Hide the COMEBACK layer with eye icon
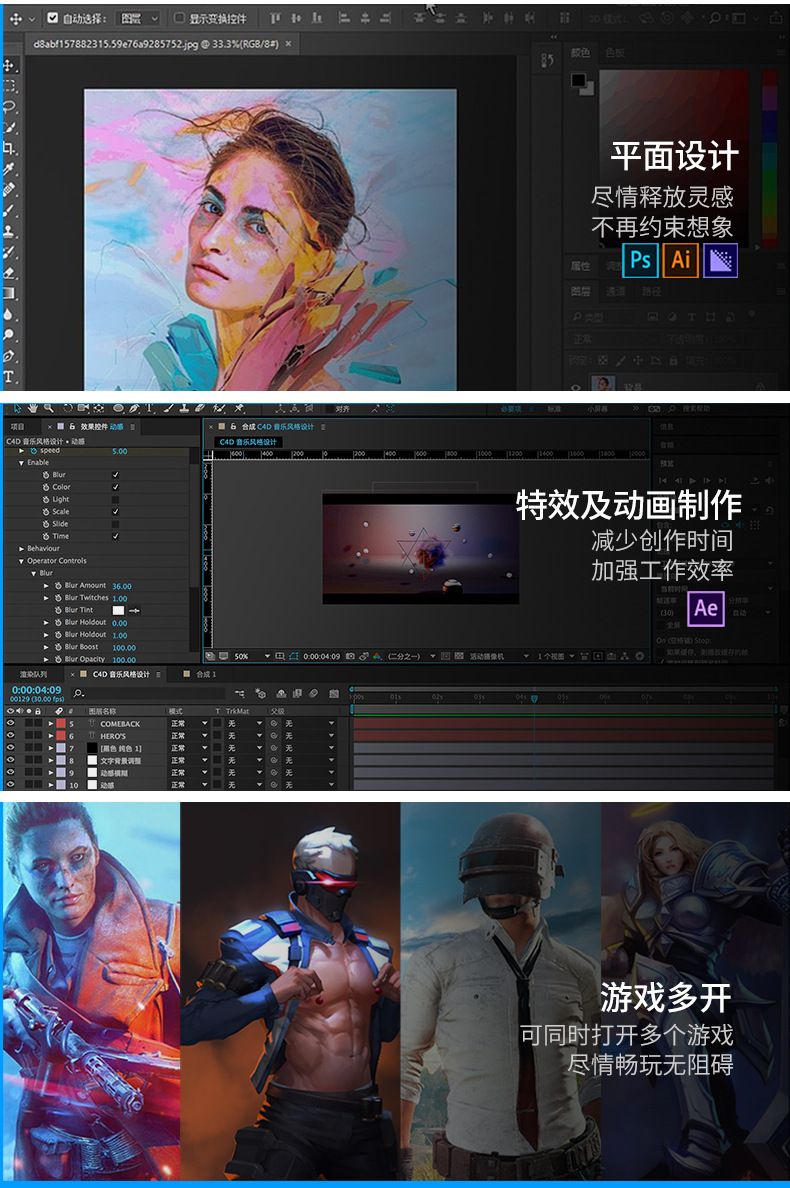 click(x=10, y=723)
